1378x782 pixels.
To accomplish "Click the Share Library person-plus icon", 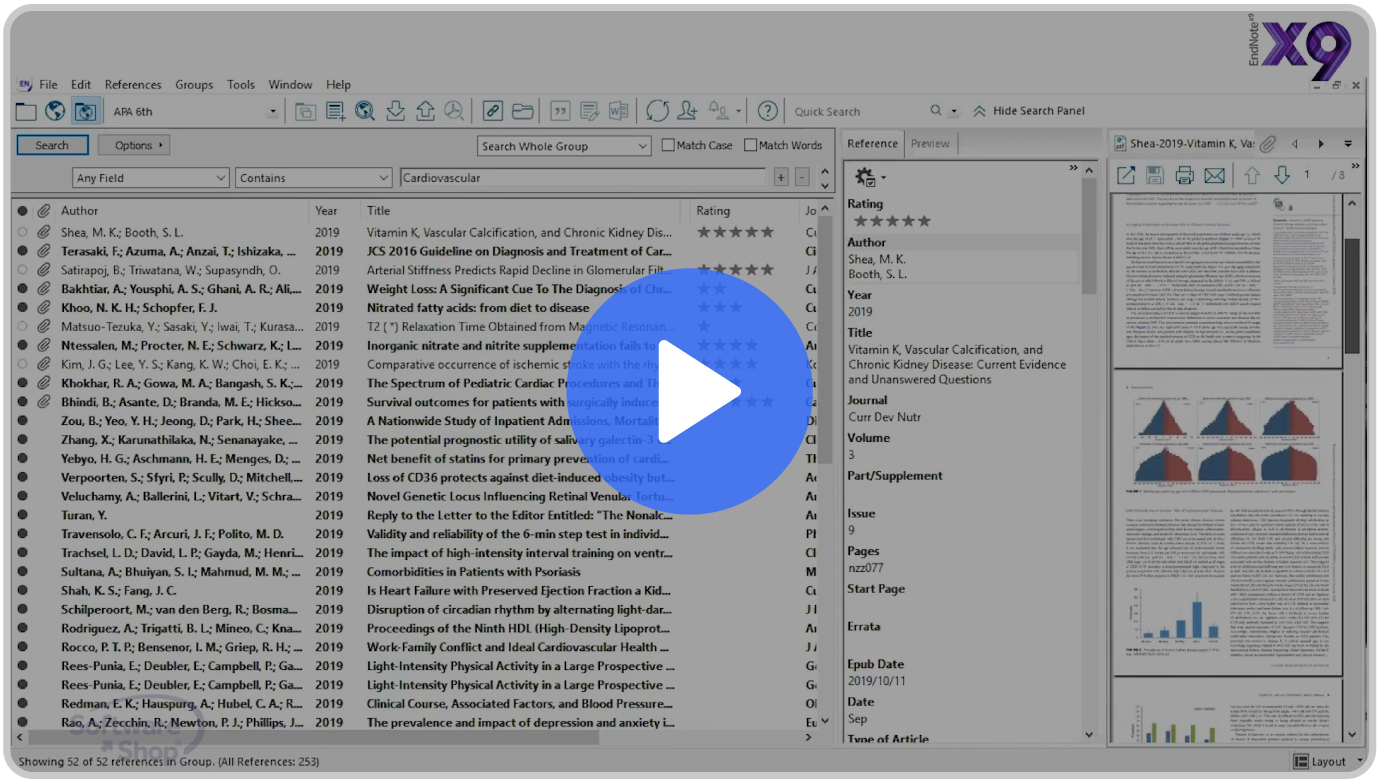I will click(x=687, y=111).
